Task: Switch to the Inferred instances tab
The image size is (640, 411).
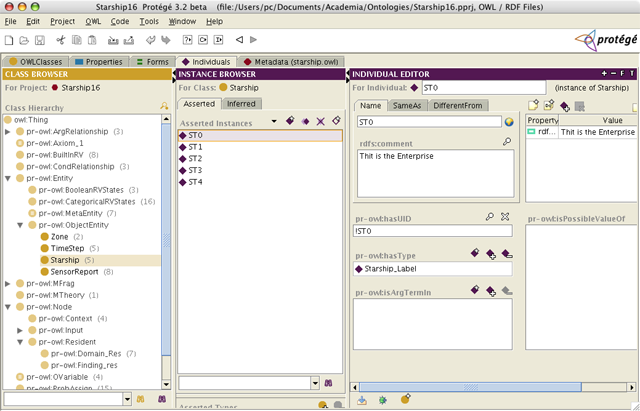Action: point(240,104)
